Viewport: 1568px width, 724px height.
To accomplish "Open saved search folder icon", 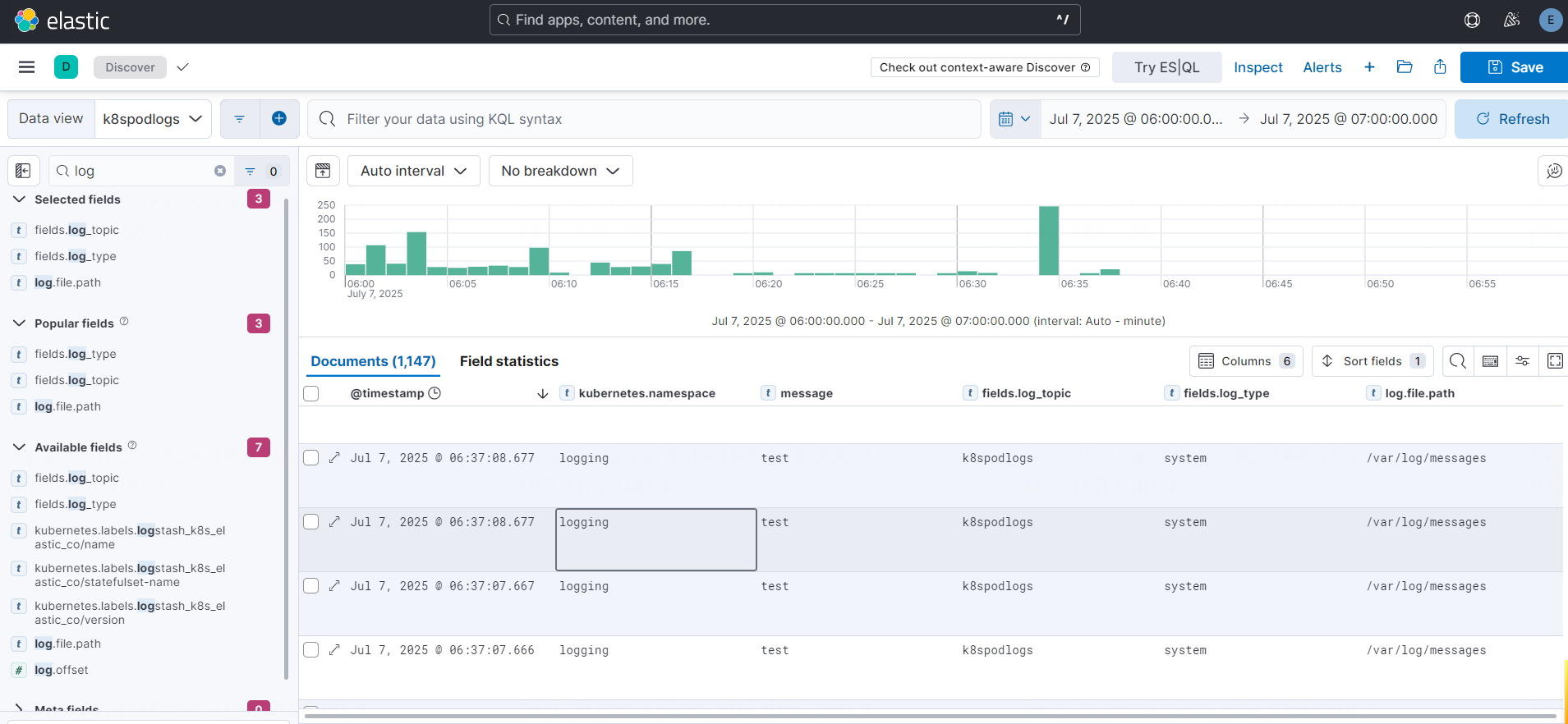I will click(x=1405, y=67).
